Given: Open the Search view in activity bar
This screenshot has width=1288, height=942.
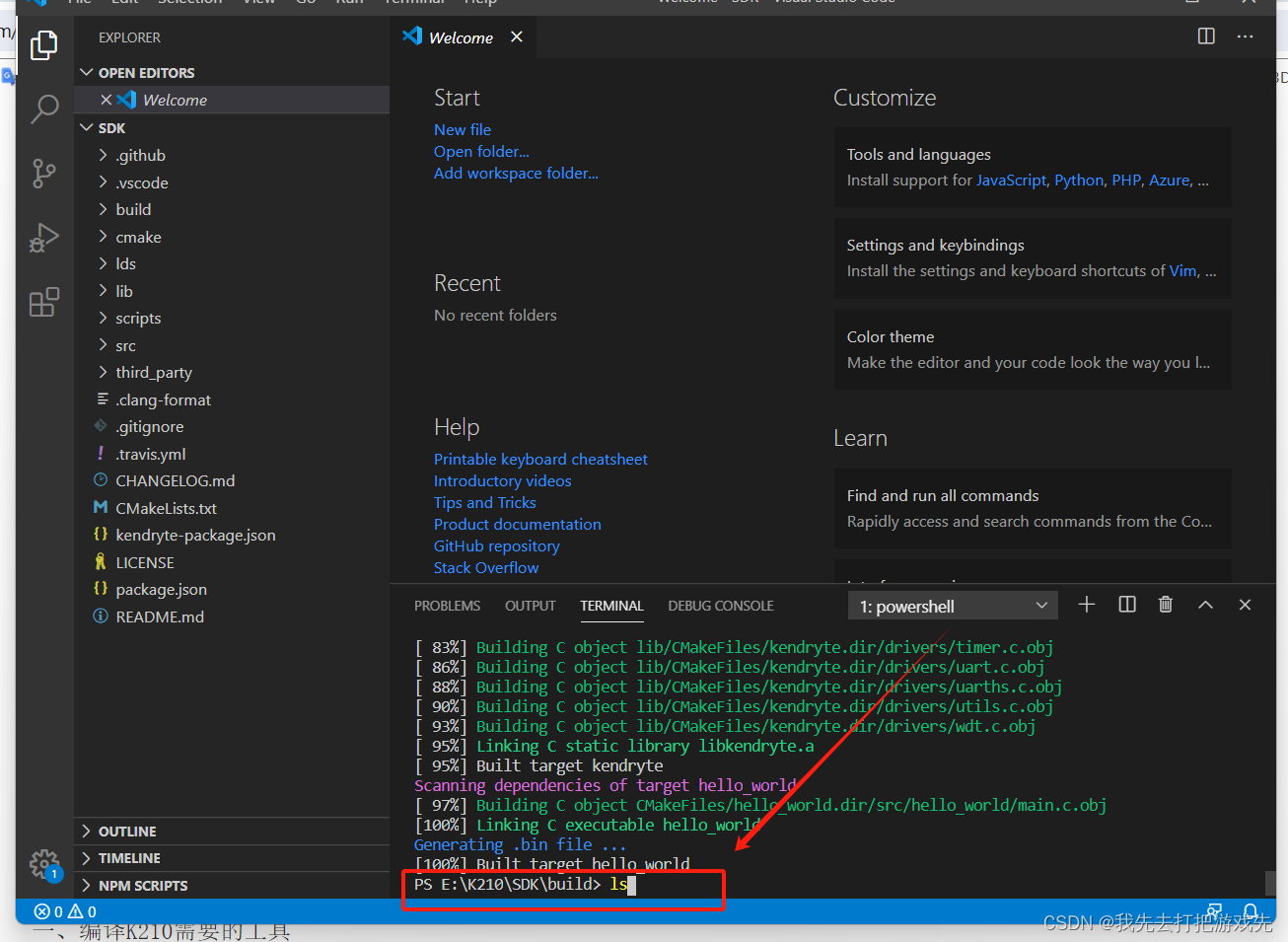Looking at the screenshot, I should (x=44, y=109).
